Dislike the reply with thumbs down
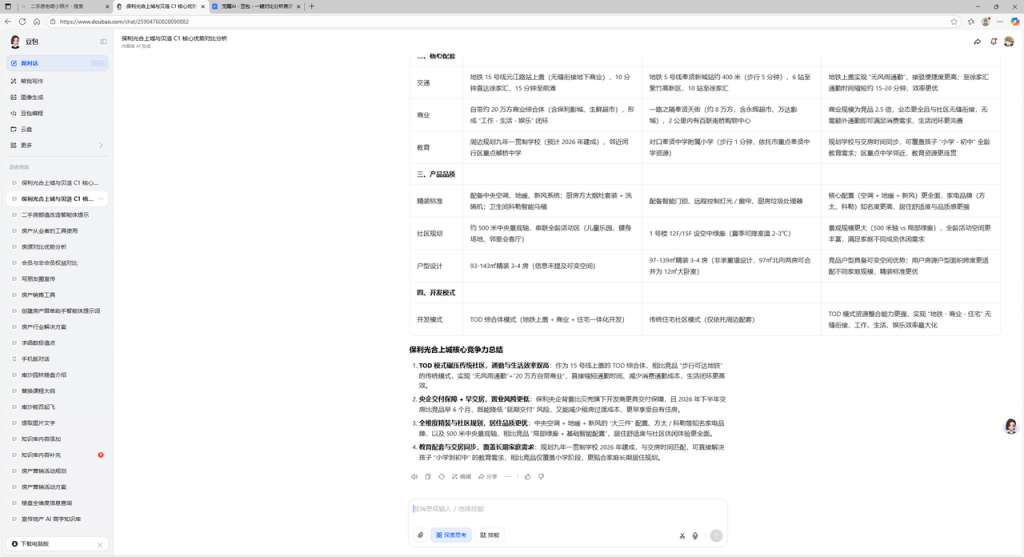 [x=541, y=477]
